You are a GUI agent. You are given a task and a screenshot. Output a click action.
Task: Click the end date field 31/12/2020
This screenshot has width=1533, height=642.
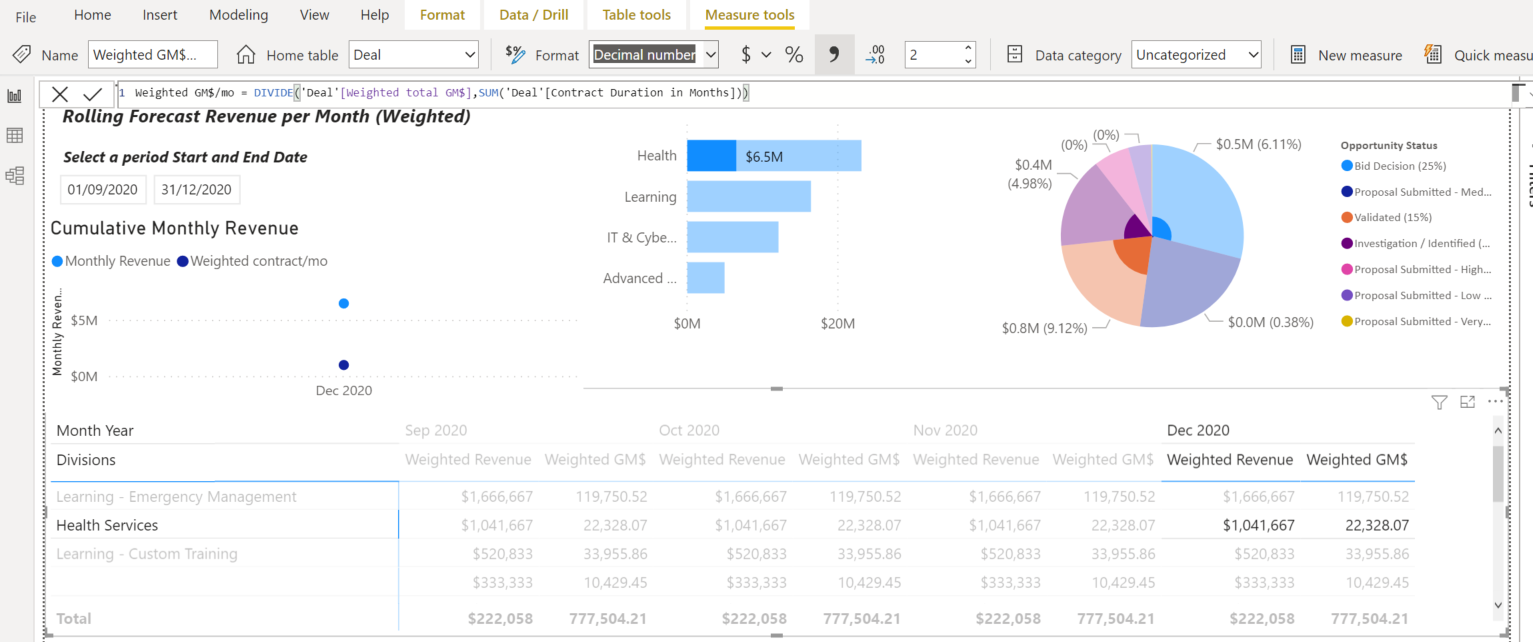point(196,190)
